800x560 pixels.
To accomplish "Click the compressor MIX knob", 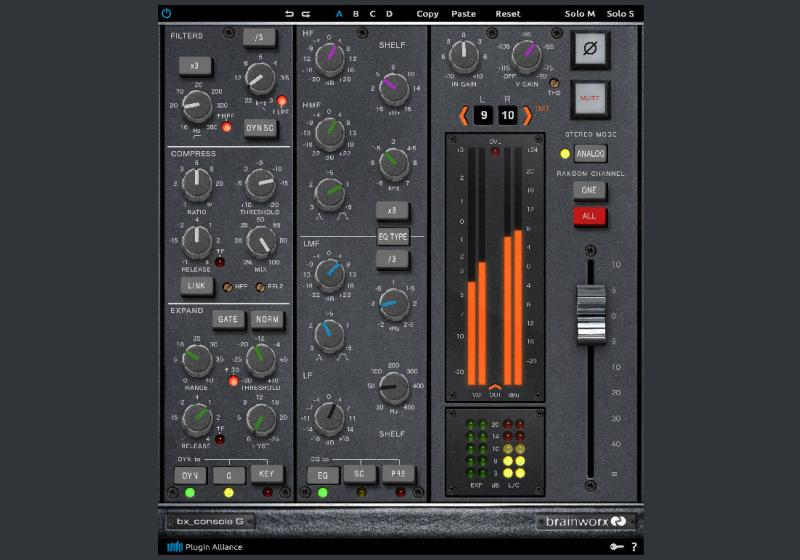I will coord(261,241).
